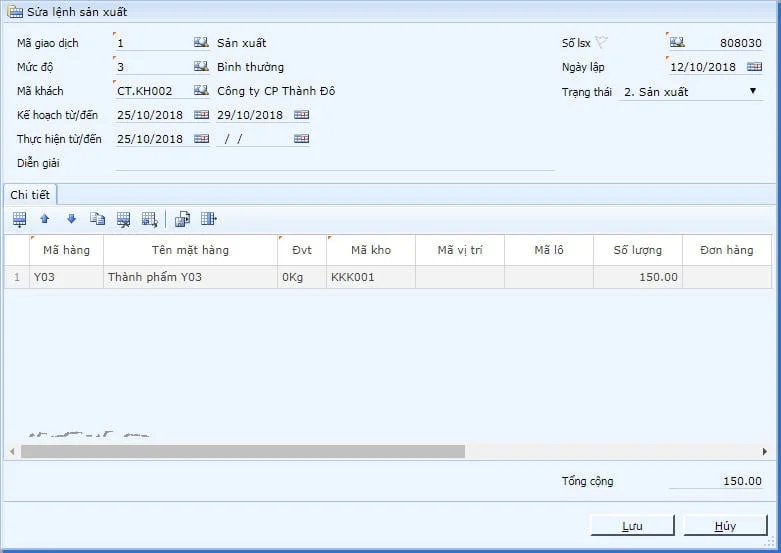781x553 pixels.
Task: Select the 0Kg unit cell
Action: tap(302, 277)
